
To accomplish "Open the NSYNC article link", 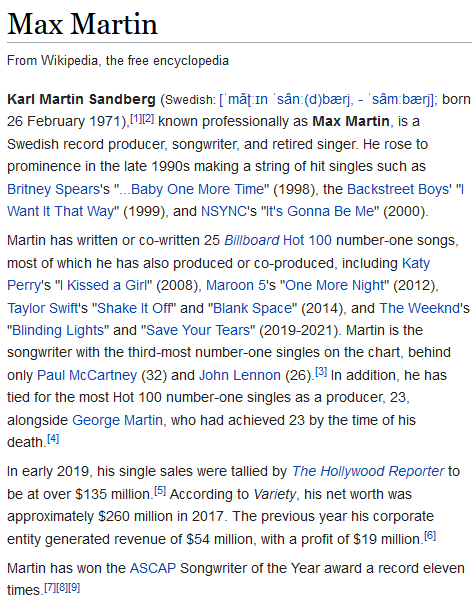I will coord(223,212).
